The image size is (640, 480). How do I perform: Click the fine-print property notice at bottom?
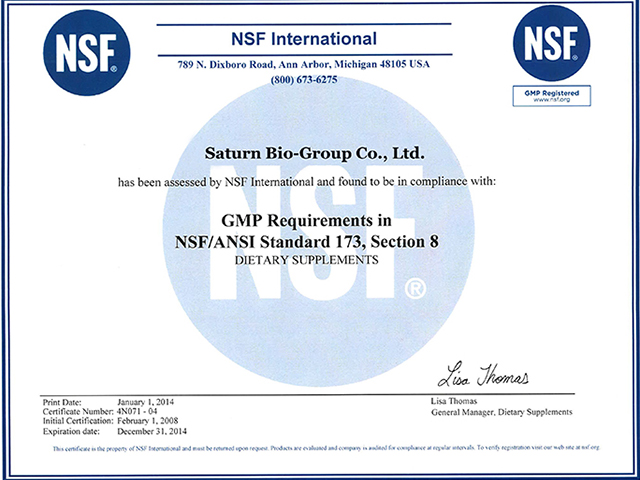tap(327, 448)
